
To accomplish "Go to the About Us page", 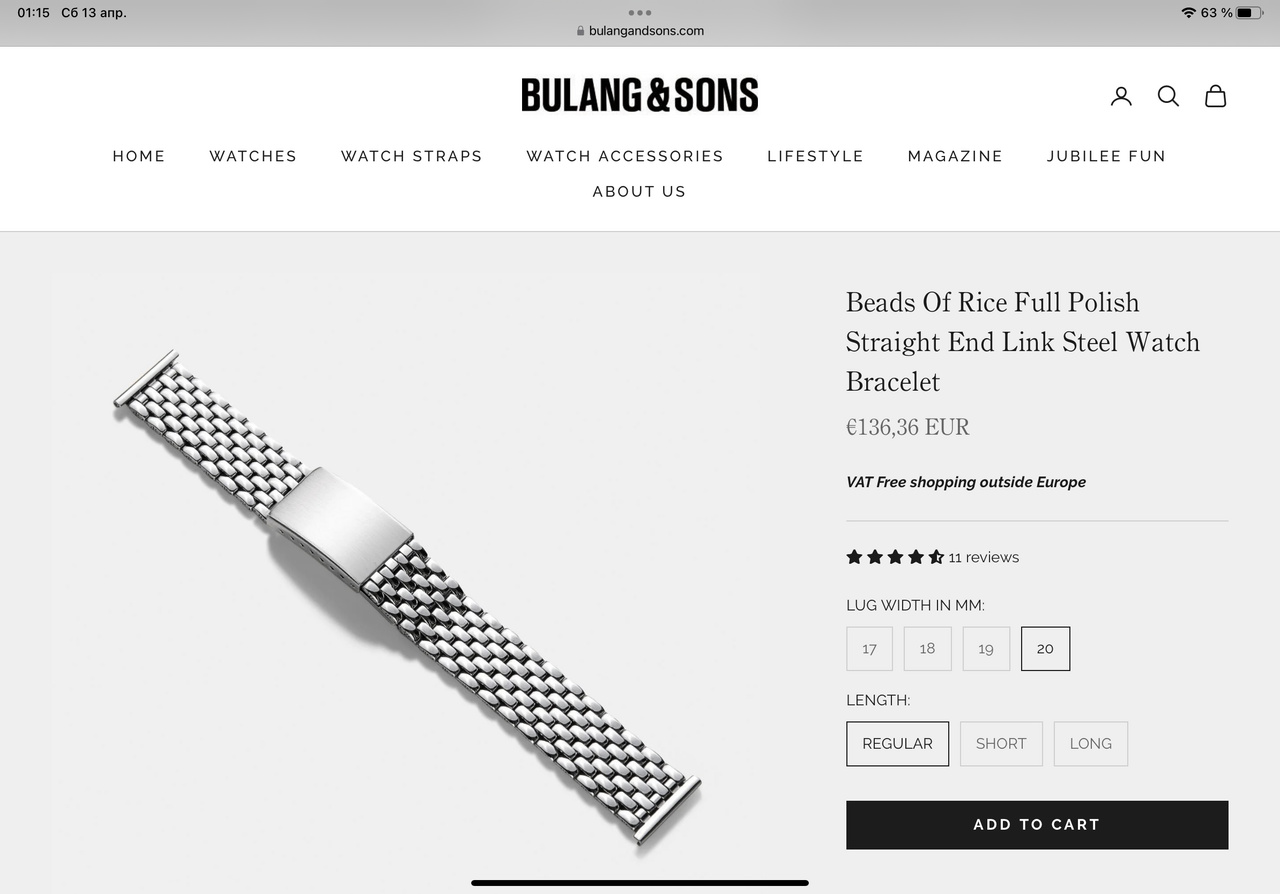I will [x=639, y=191].
